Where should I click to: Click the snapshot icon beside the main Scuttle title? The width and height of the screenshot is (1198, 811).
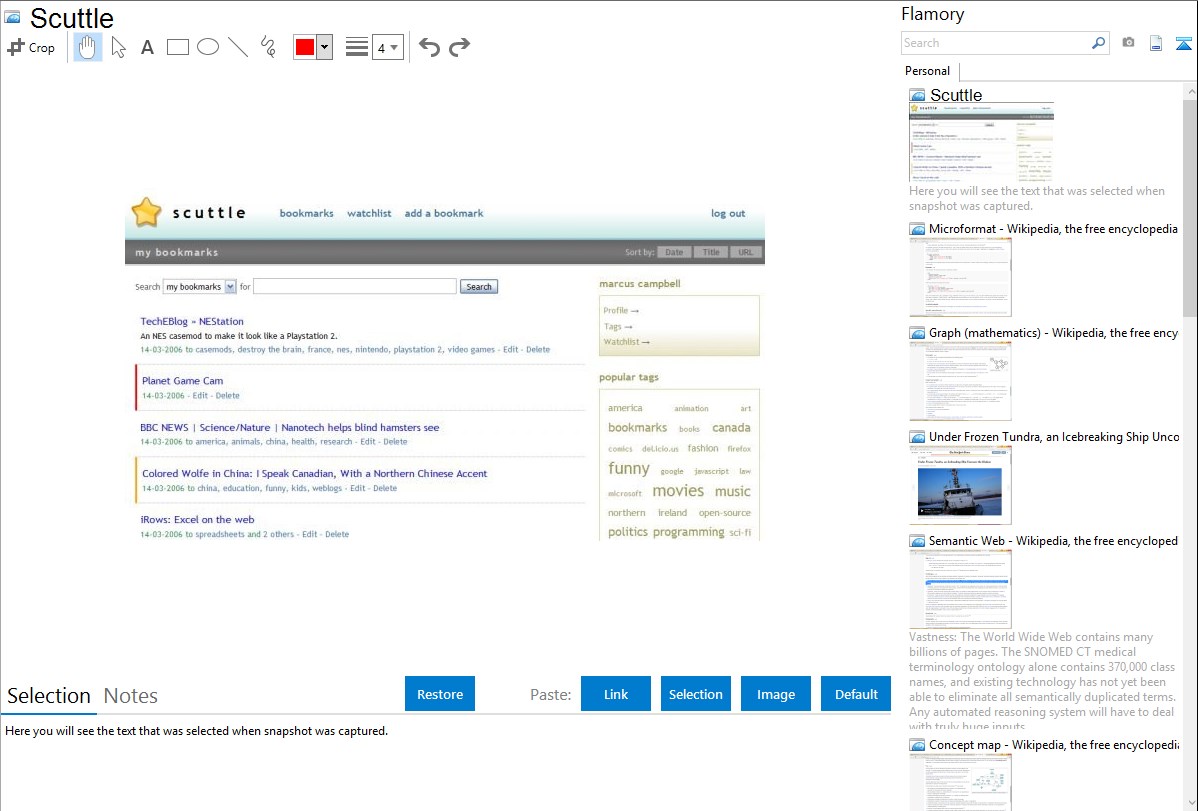tap(12, 18)
